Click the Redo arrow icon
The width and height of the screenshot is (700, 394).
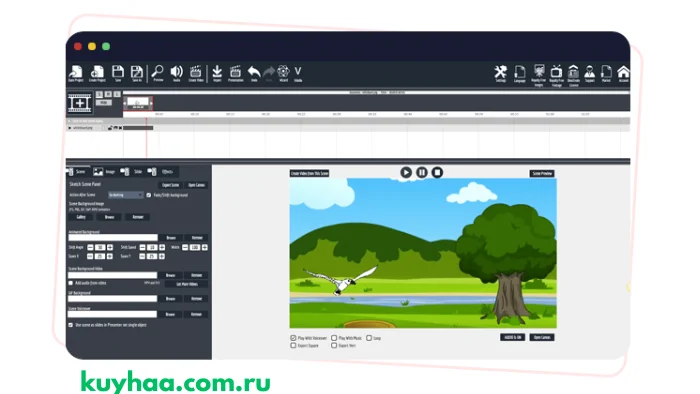pos(269,74)
